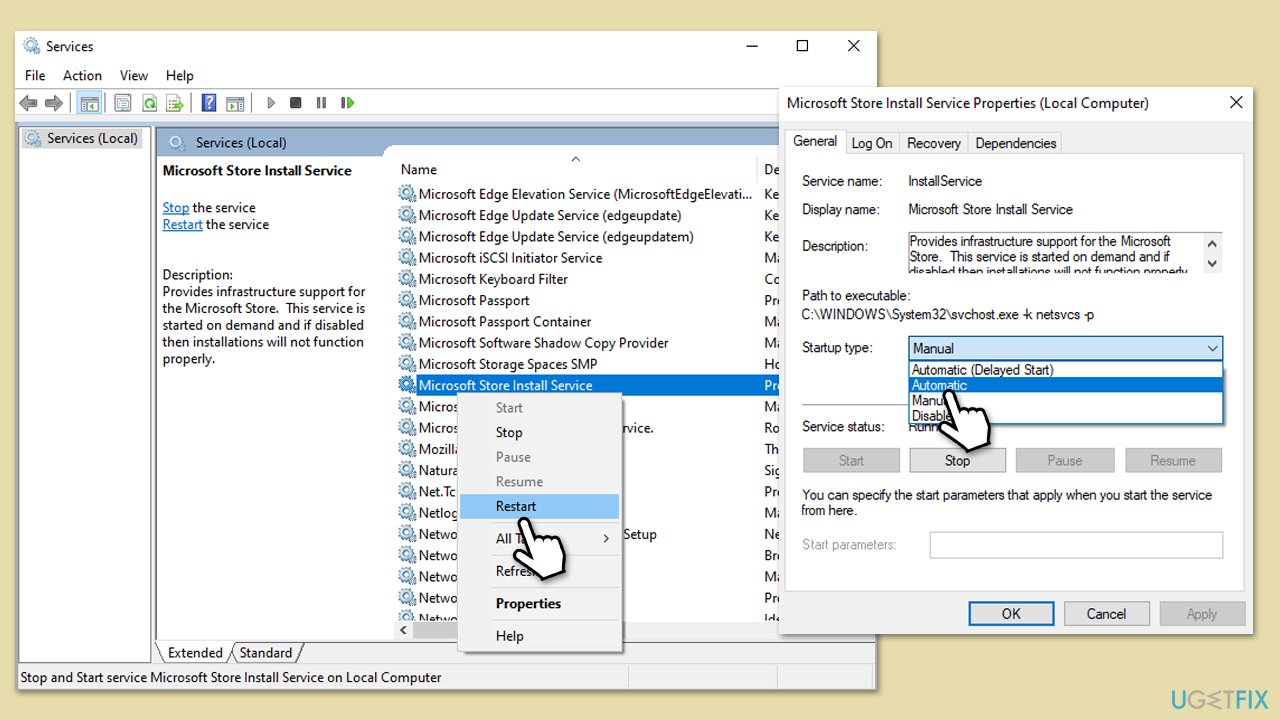Click the Restart the service link
The width and height of the screenshot is (1280, 720).
coord(182,224)
